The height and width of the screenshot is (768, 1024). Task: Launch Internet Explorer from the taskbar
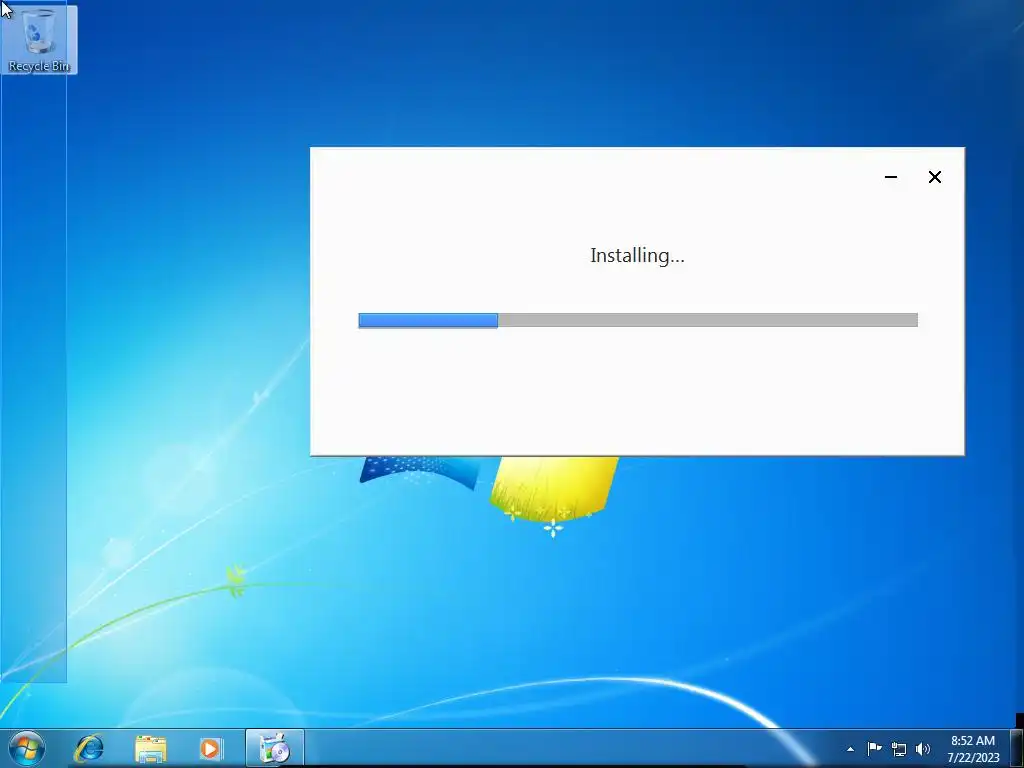89,748
